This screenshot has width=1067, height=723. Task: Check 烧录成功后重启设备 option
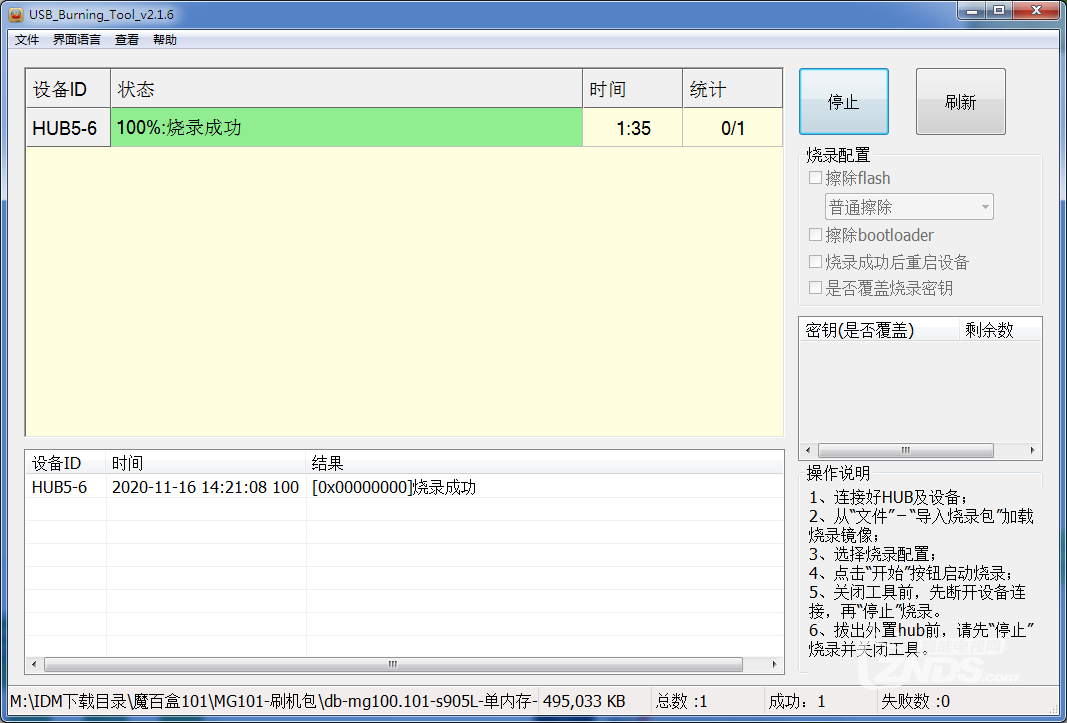(x=816, y=262)
